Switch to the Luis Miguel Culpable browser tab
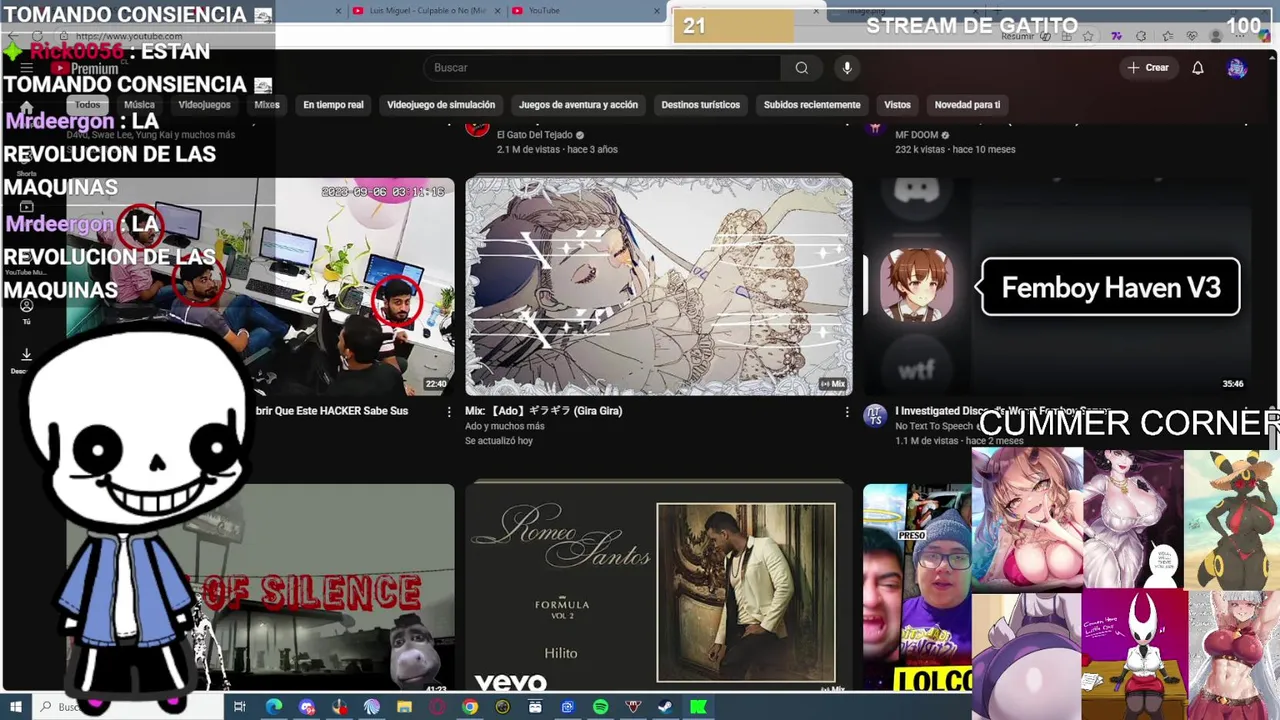The height and width of the screenshot is (720, 1280). coord(425,11)
